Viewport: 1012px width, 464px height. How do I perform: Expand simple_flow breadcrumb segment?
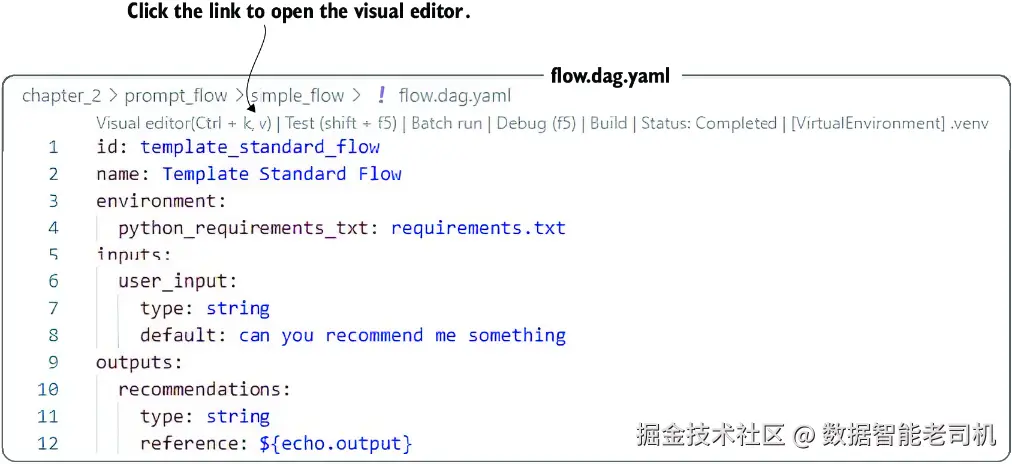(x=298, y=96)
